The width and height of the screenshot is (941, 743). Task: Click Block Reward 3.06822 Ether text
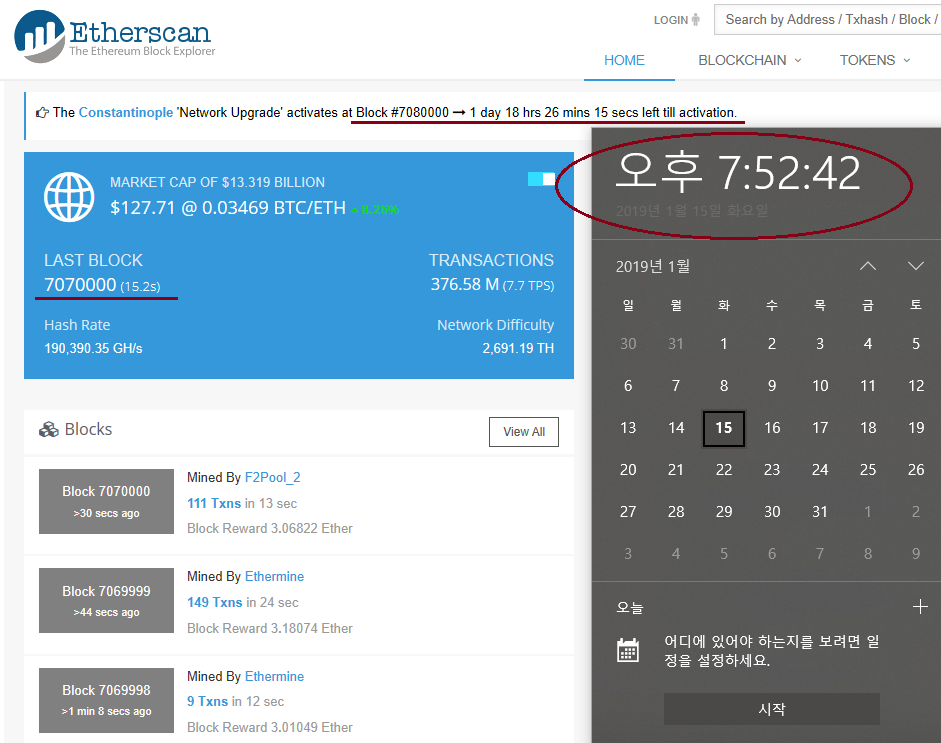269,528
